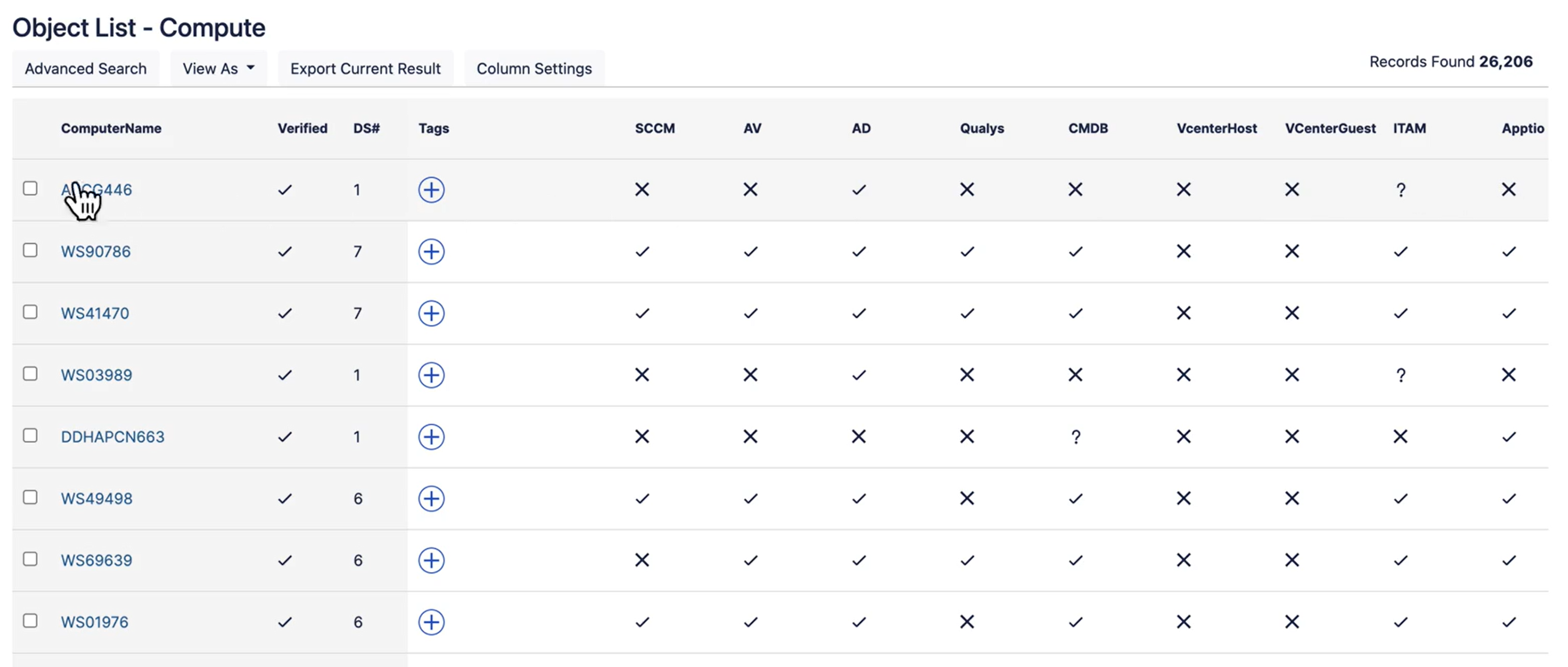Click the plus icon in WS01976 row

pyautogui.click(x=431, y=622)
